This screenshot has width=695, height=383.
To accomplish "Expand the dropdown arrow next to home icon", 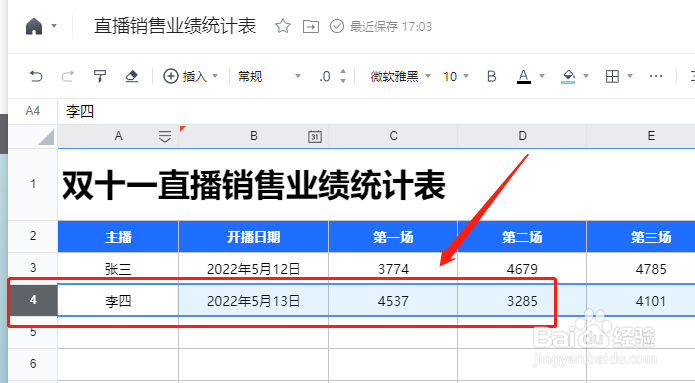I will tap(54, 26).
